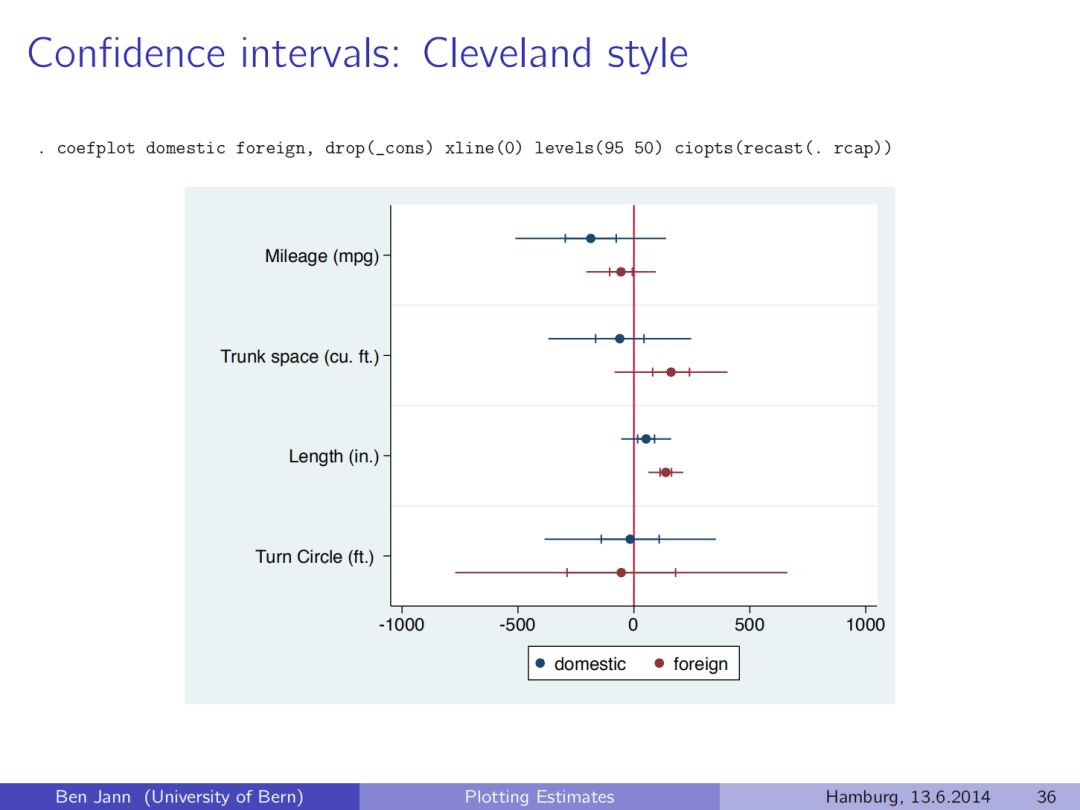
Task: Click the '-500' x-axis tick label
Action: point(517,625)
